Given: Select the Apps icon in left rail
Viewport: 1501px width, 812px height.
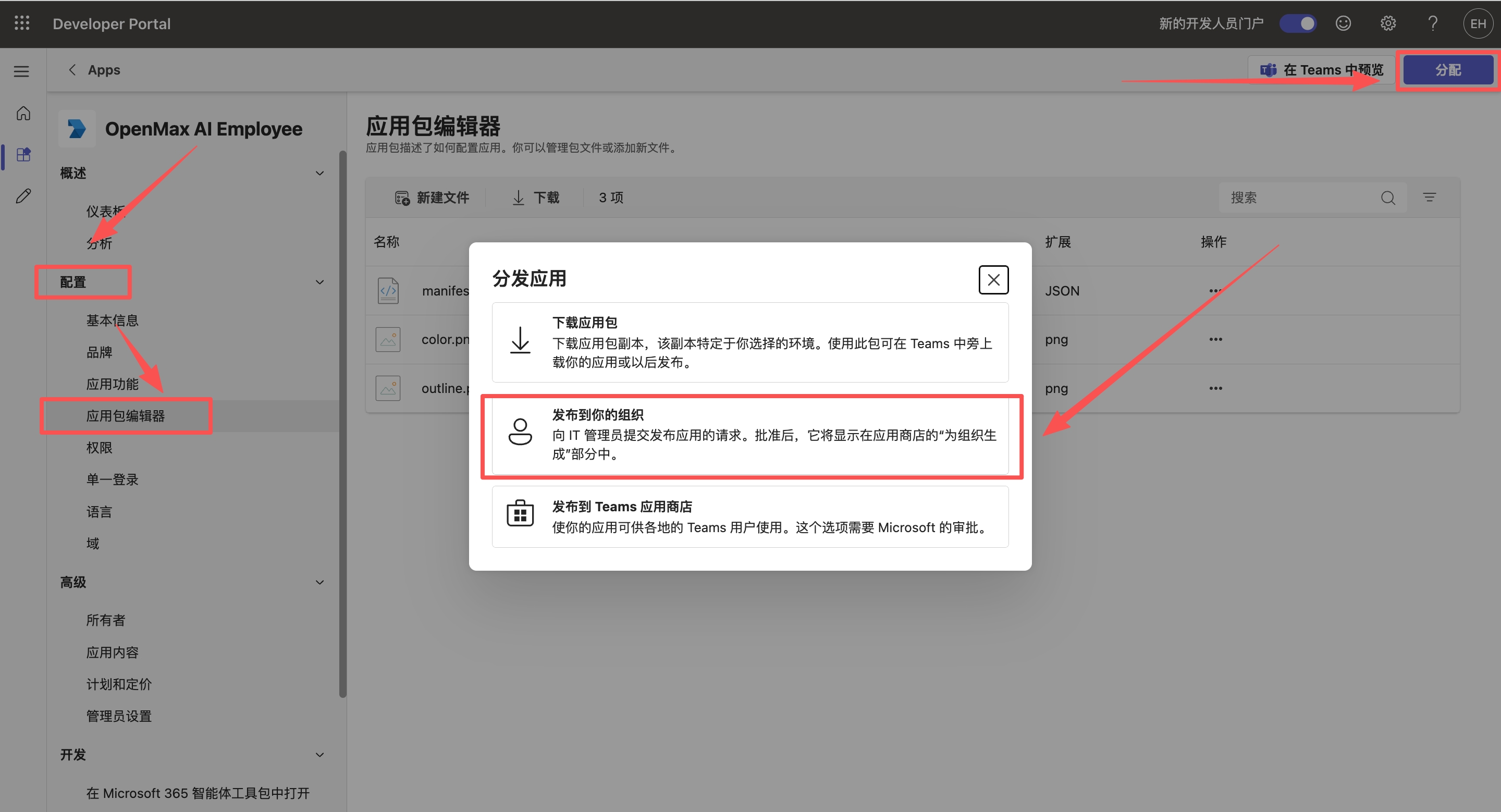Looking at the screenshot, I should point(23,155).
